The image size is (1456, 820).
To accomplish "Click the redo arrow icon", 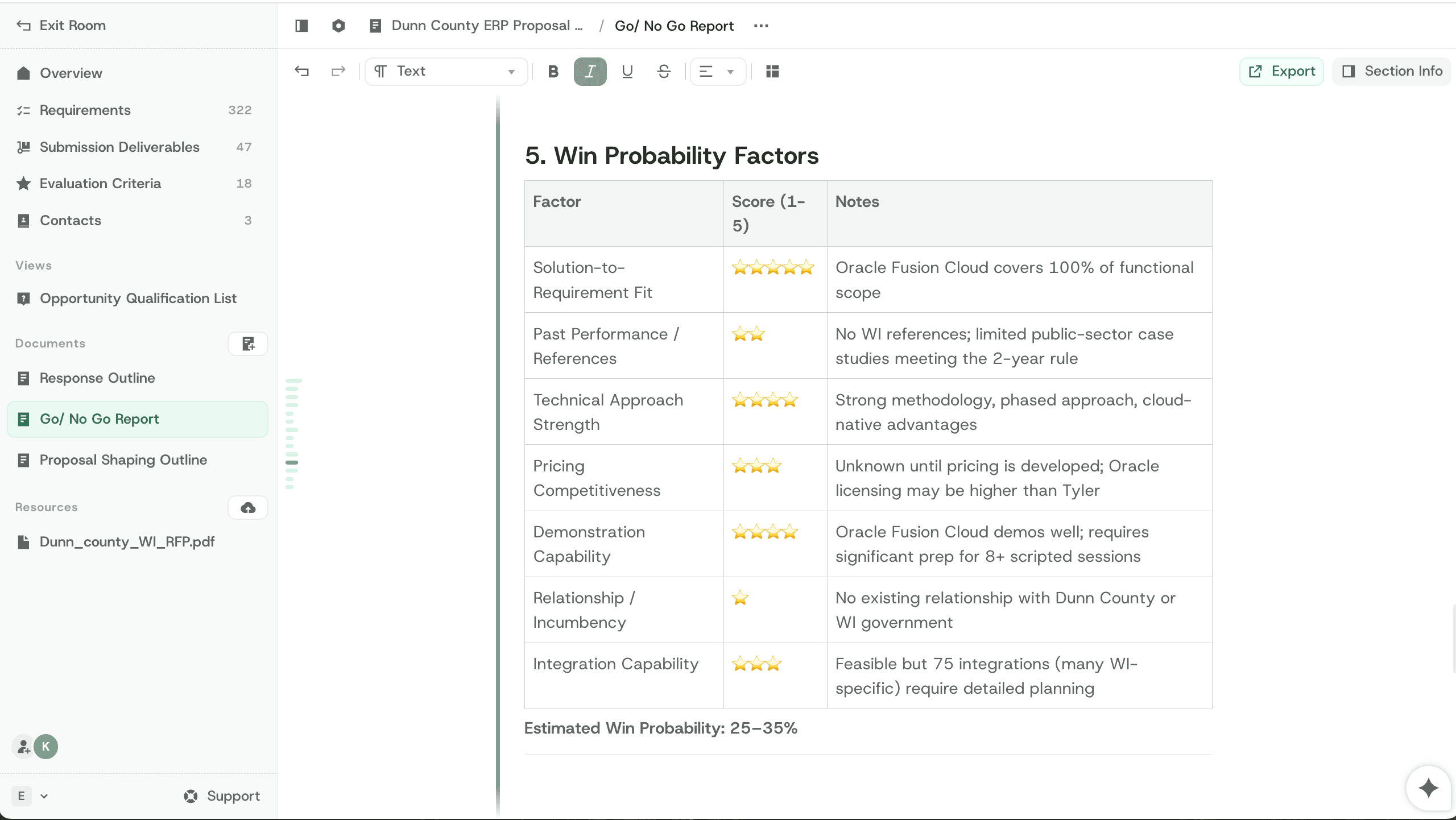I will 338,71.
